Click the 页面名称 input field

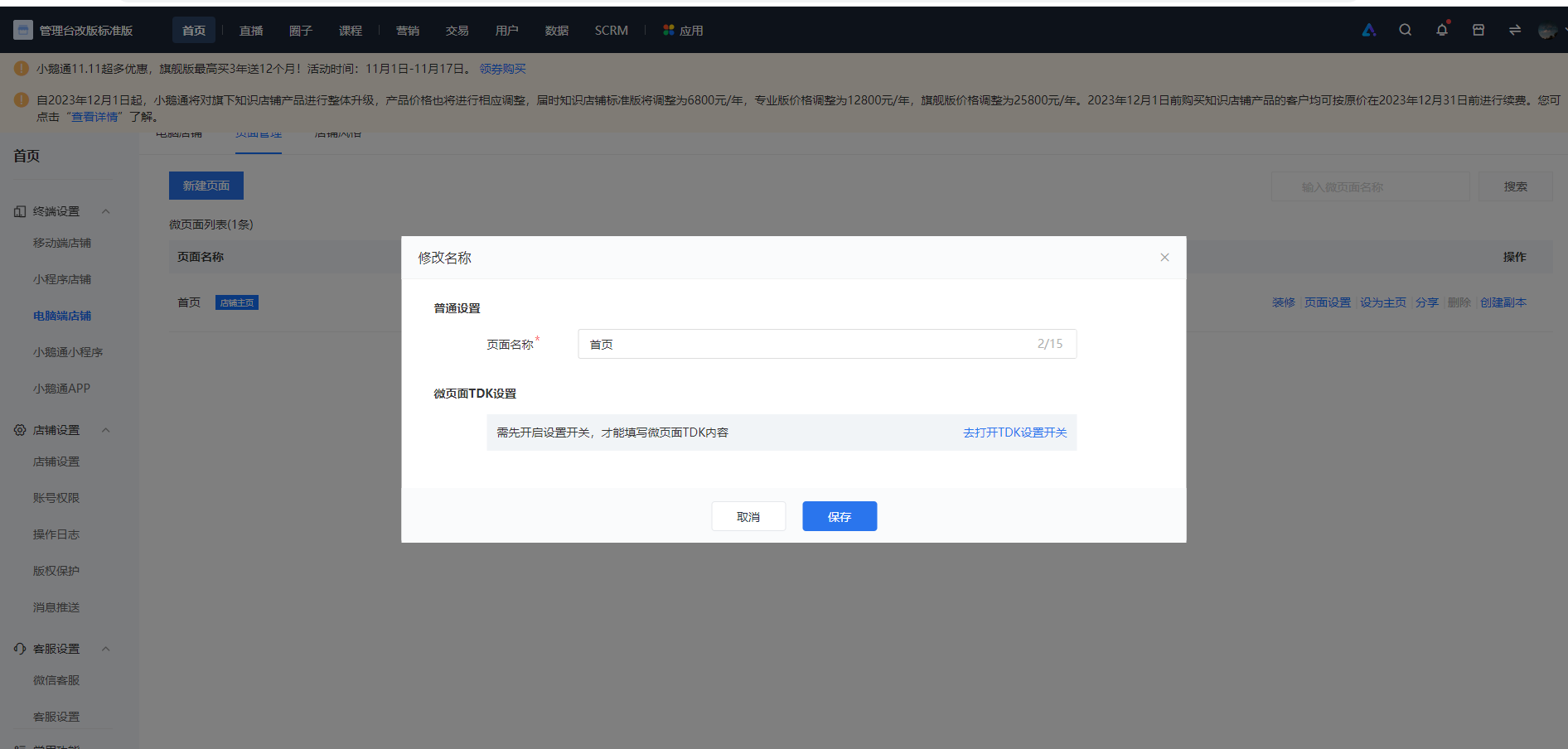(x=827, y=344)
